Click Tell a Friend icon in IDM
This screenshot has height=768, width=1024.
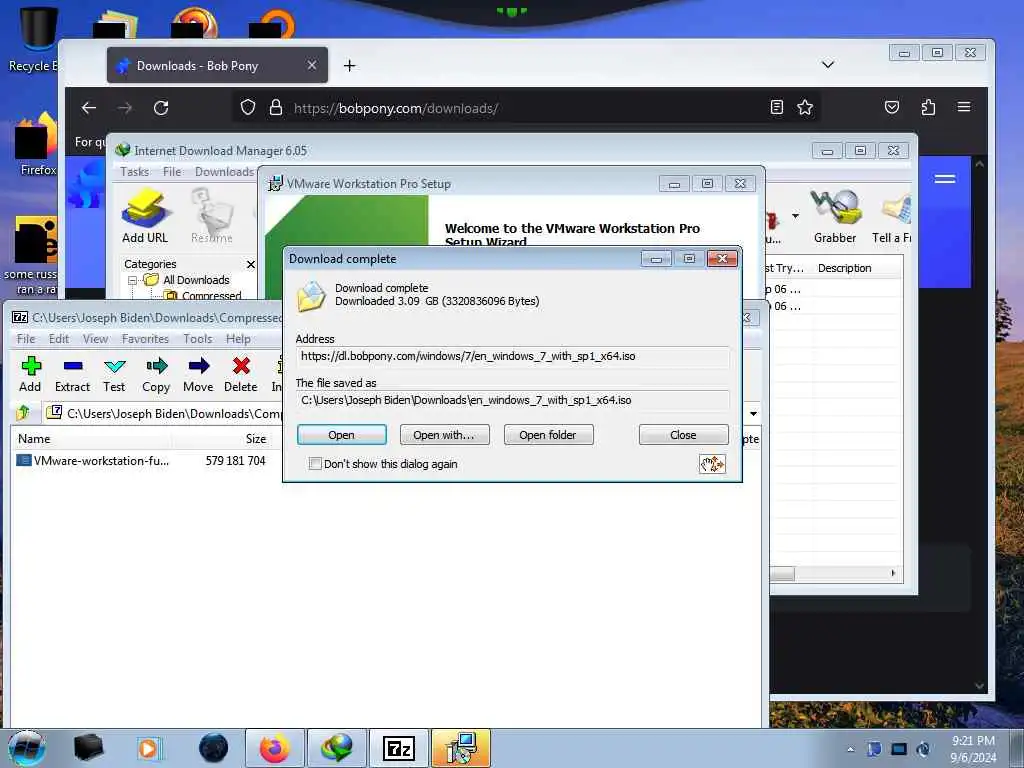892,216
